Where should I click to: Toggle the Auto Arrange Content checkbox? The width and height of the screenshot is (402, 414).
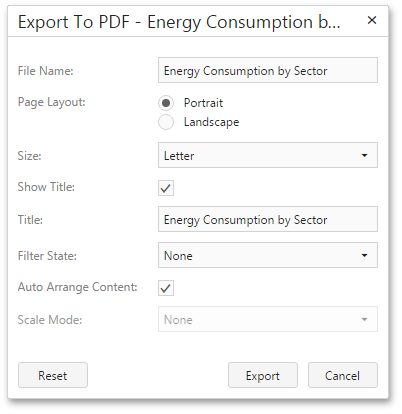pos(166,288)
